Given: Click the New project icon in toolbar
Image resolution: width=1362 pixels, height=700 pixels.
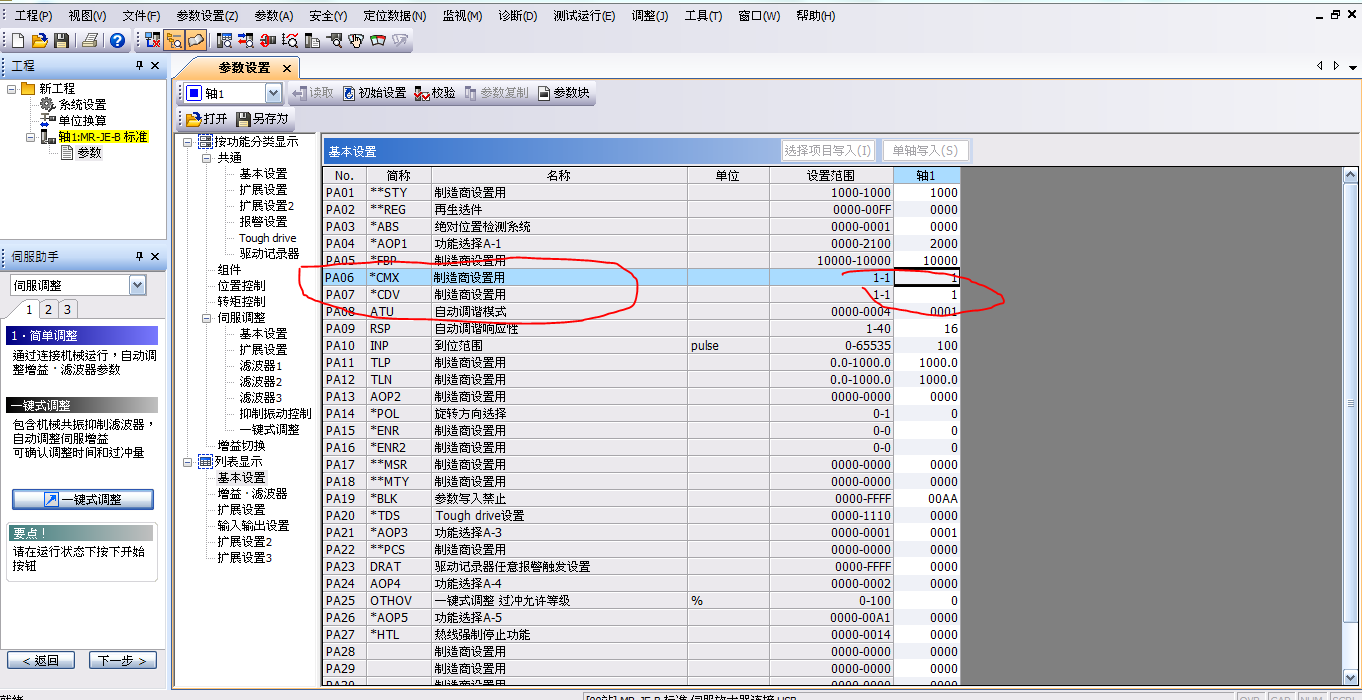Looking at the screenshot, I should [x=18, y=41].
